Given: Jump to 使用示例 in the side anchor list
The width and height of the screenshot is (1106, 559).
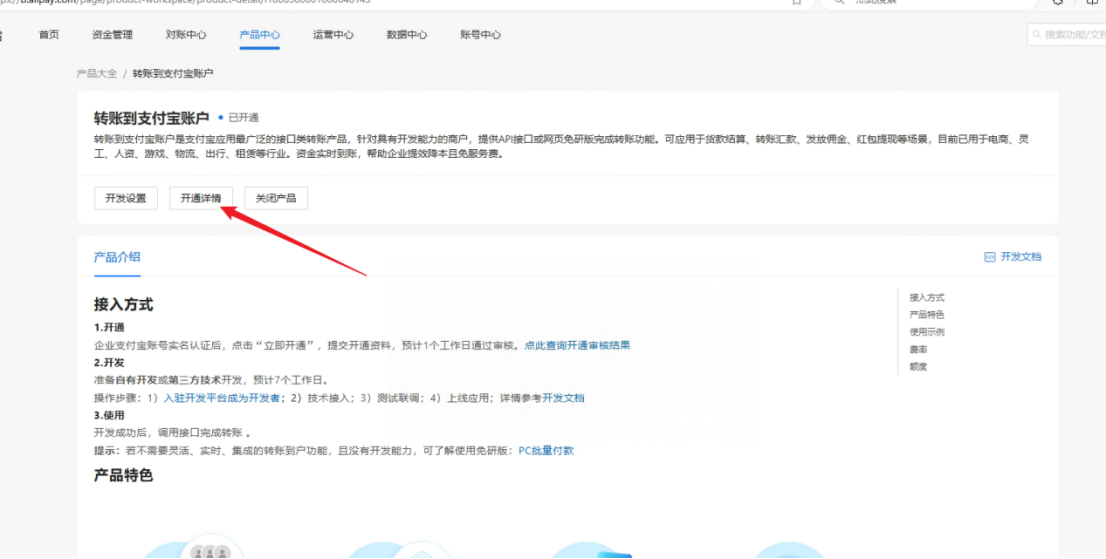Looking at the screenshot, I should pos(927,332).
